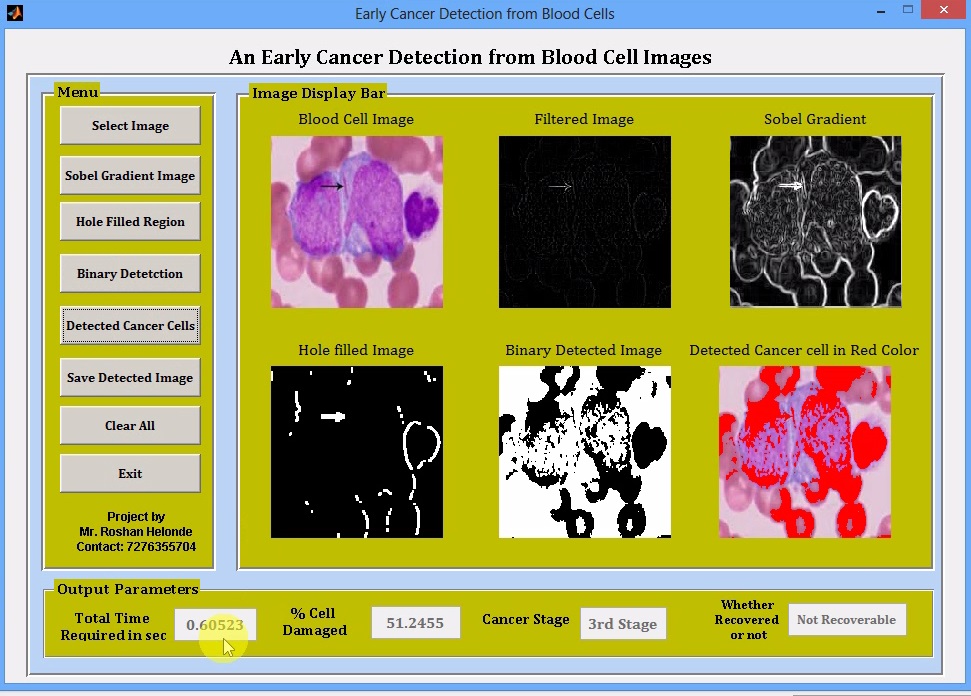Click the Sobel Gradient image preview
Screen dimensions: 971x696
click(813, 222)
